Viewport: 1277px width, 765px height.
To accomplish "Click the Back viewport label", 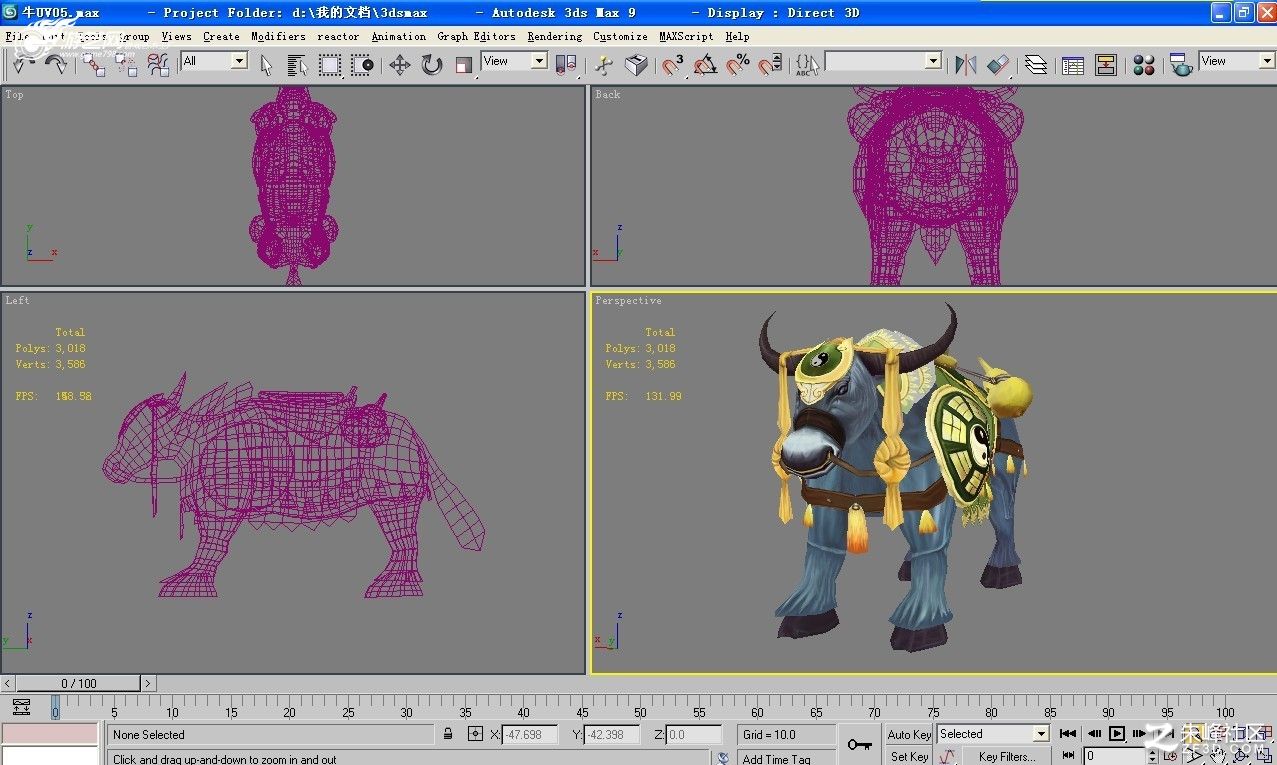I will [x=607, y=95].
